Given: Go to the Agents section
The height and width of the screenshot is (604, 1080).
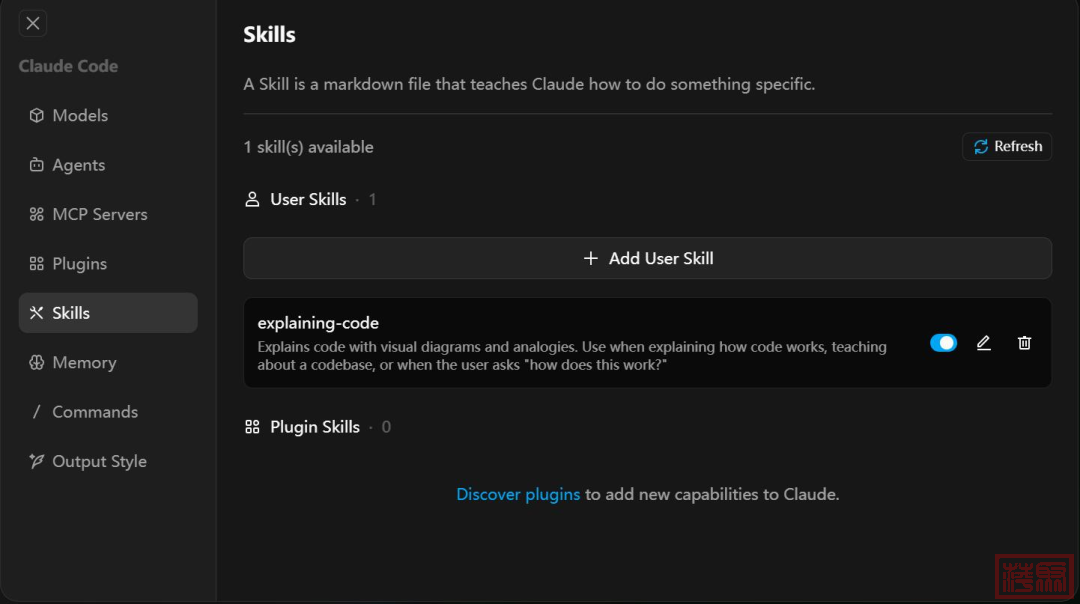Looking at the screenshot, I should 78,165.
